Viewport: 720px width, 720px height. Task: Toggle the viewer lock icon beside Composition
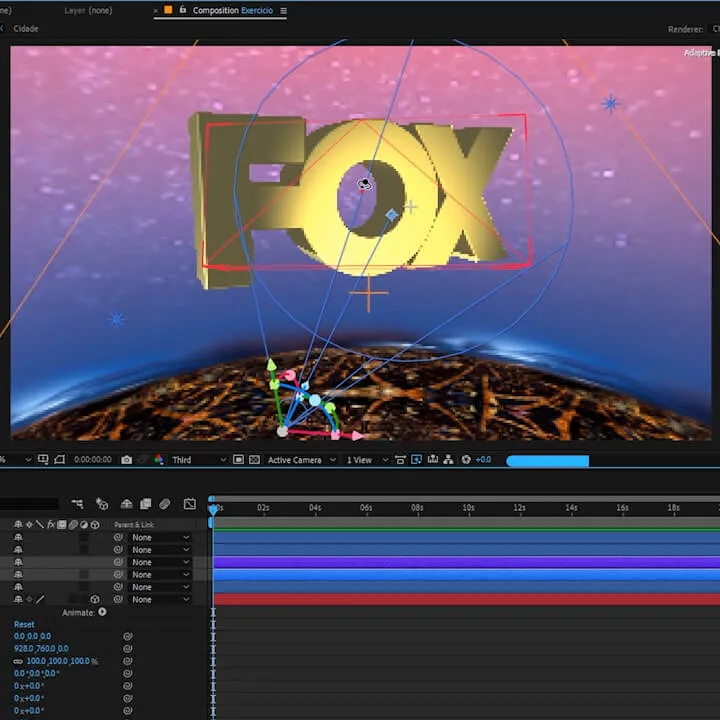(x=183, y=10)
